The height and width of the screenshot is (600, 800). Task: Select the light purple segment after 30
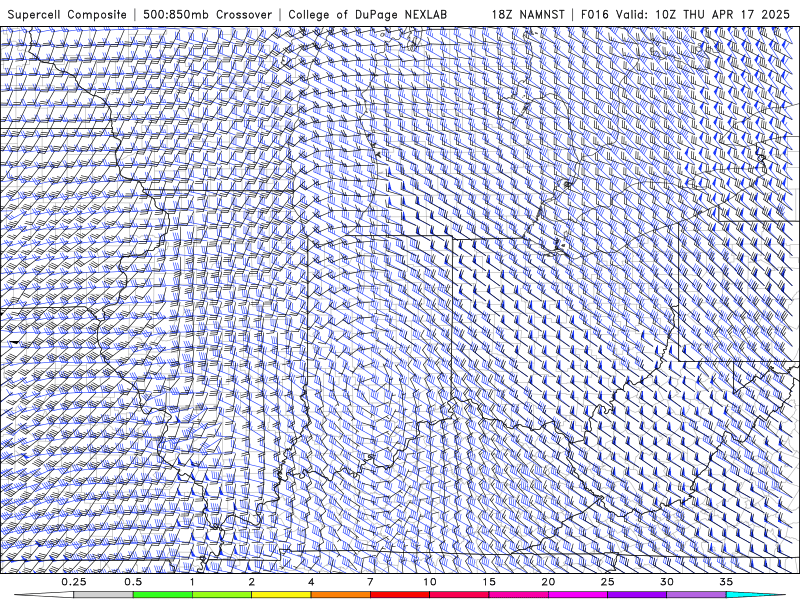pyautogui.click(x=696, y=595)
